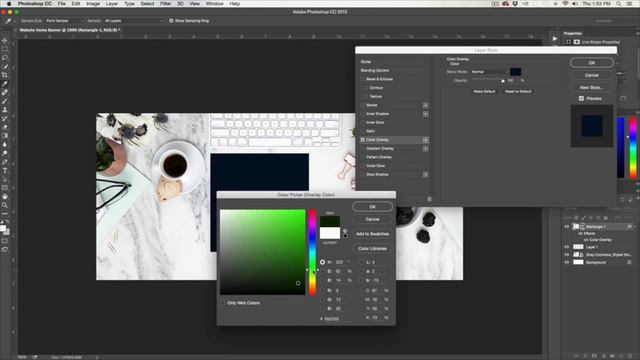The height and width of the screenshot is (360, 640).
Task: Select the Healing Brush tool
Action: tap(5, 93)
